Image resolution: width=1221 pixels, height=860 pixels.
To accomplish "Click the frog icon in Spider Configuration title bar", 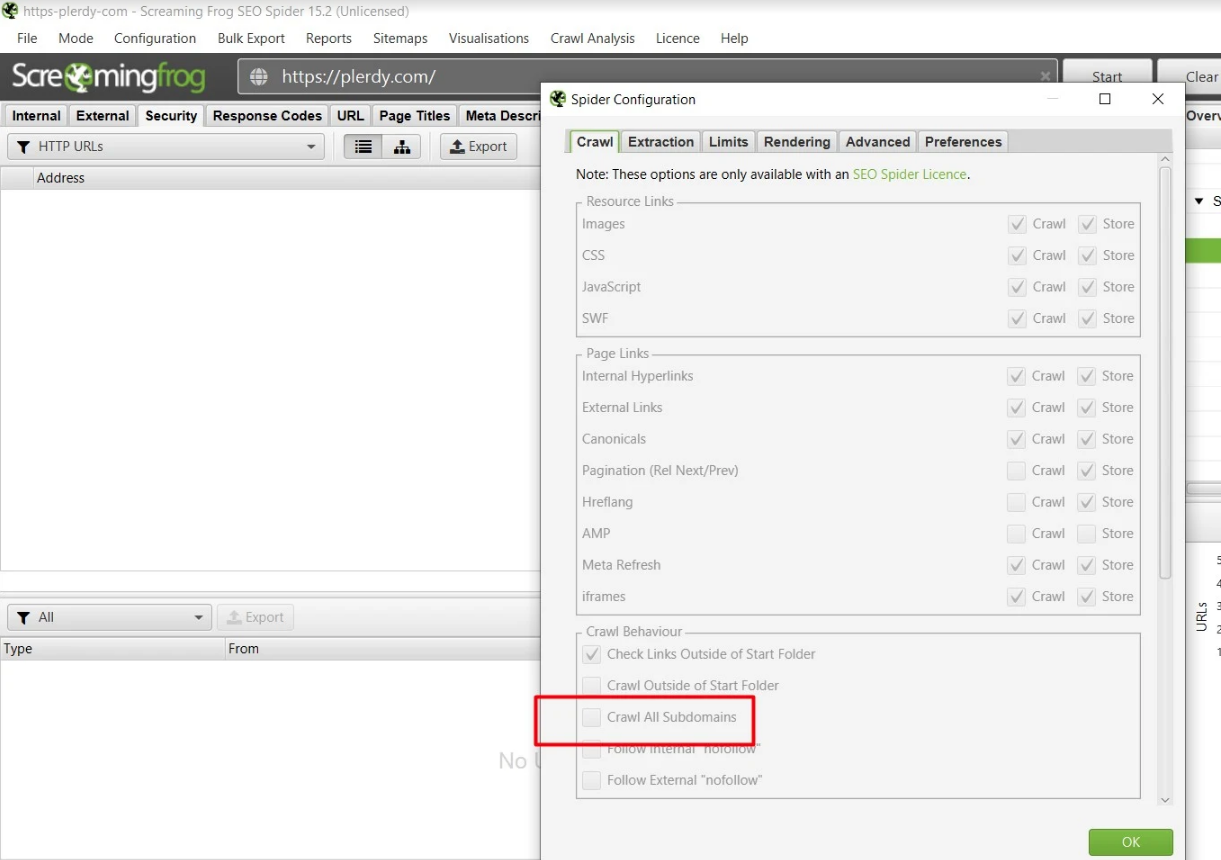I will (x=555, y=99).
